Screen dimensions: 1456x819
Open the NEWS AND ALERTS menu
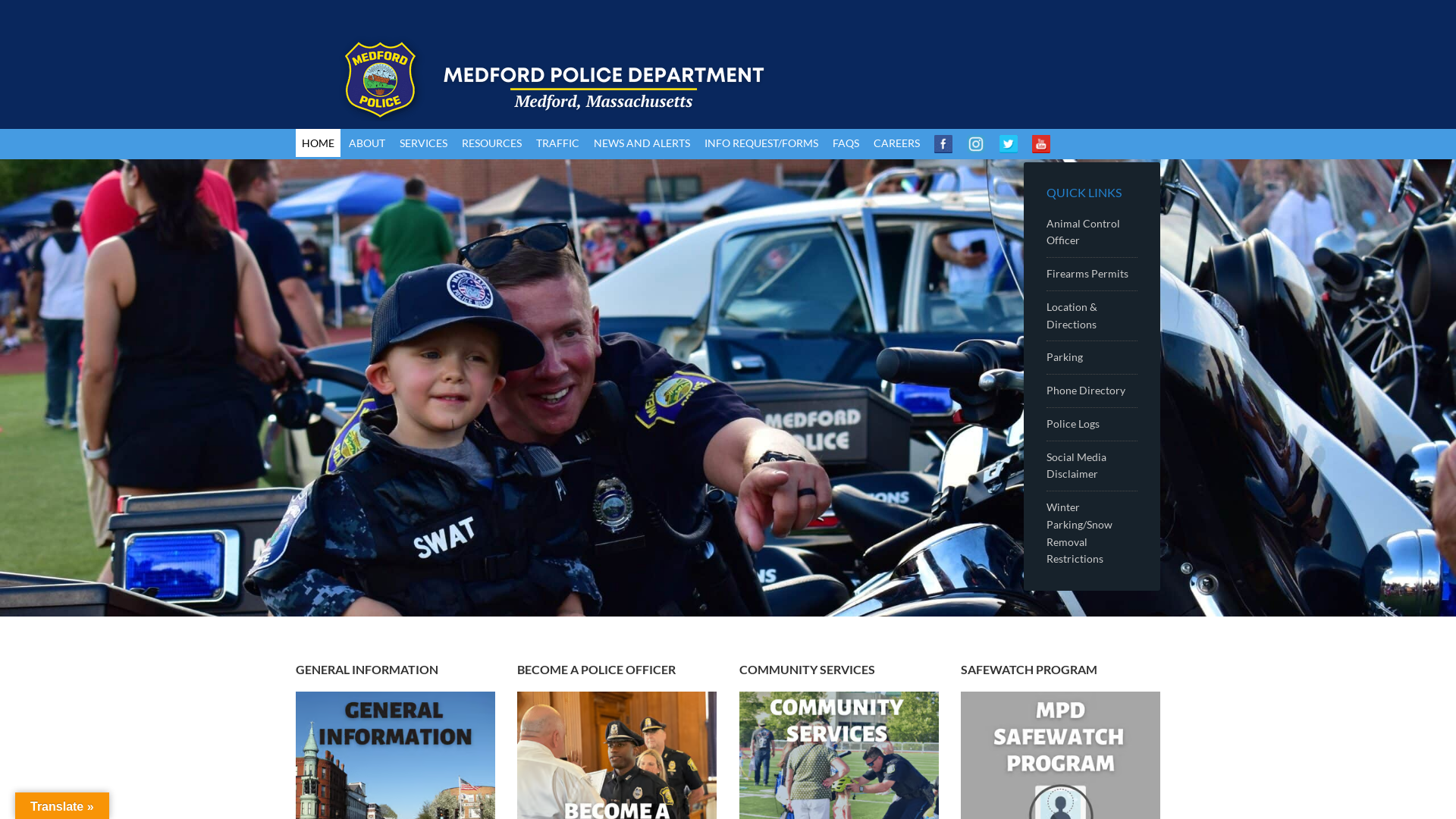click(x=642, y=143)
